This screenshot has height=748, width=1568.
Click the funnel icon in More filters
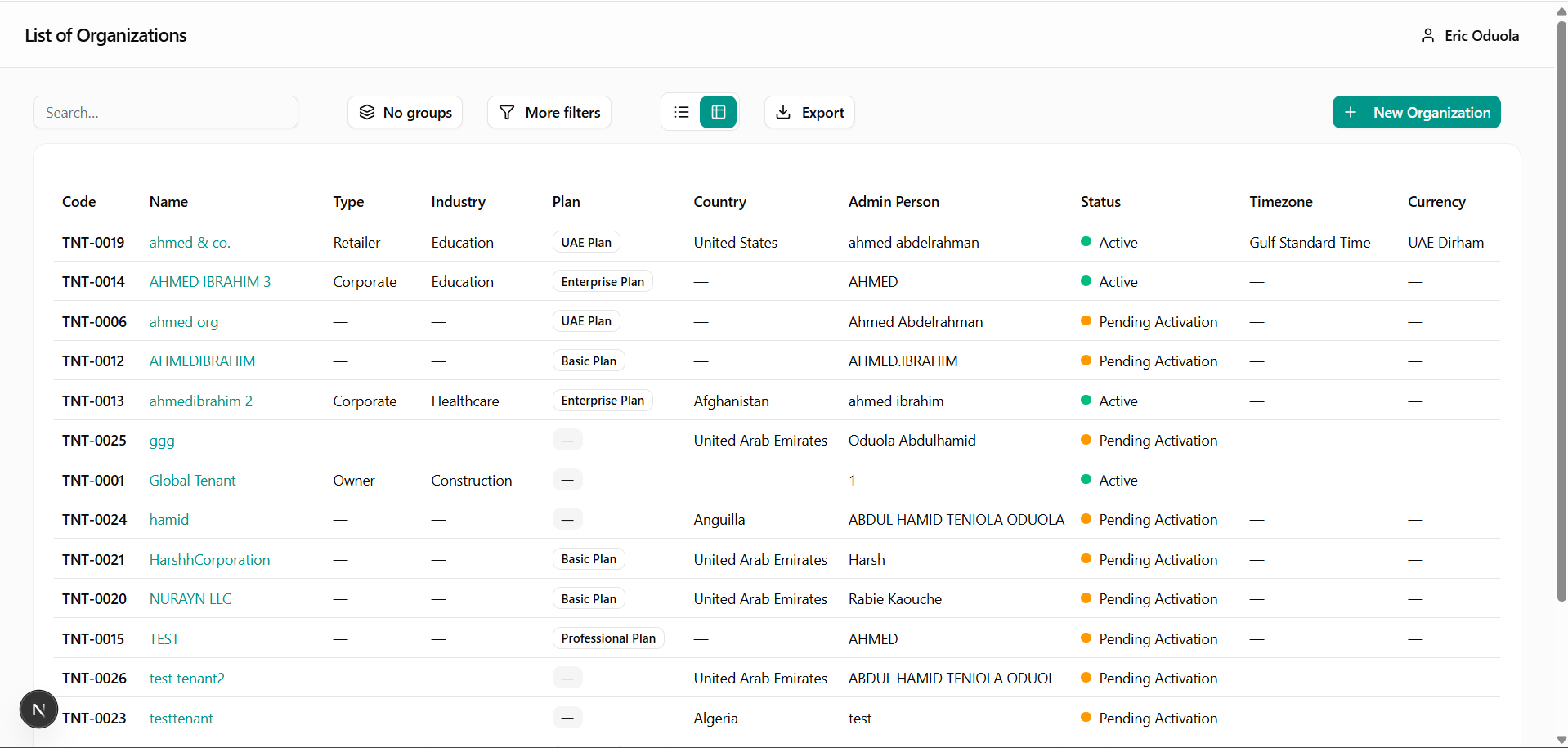(507, 112)
